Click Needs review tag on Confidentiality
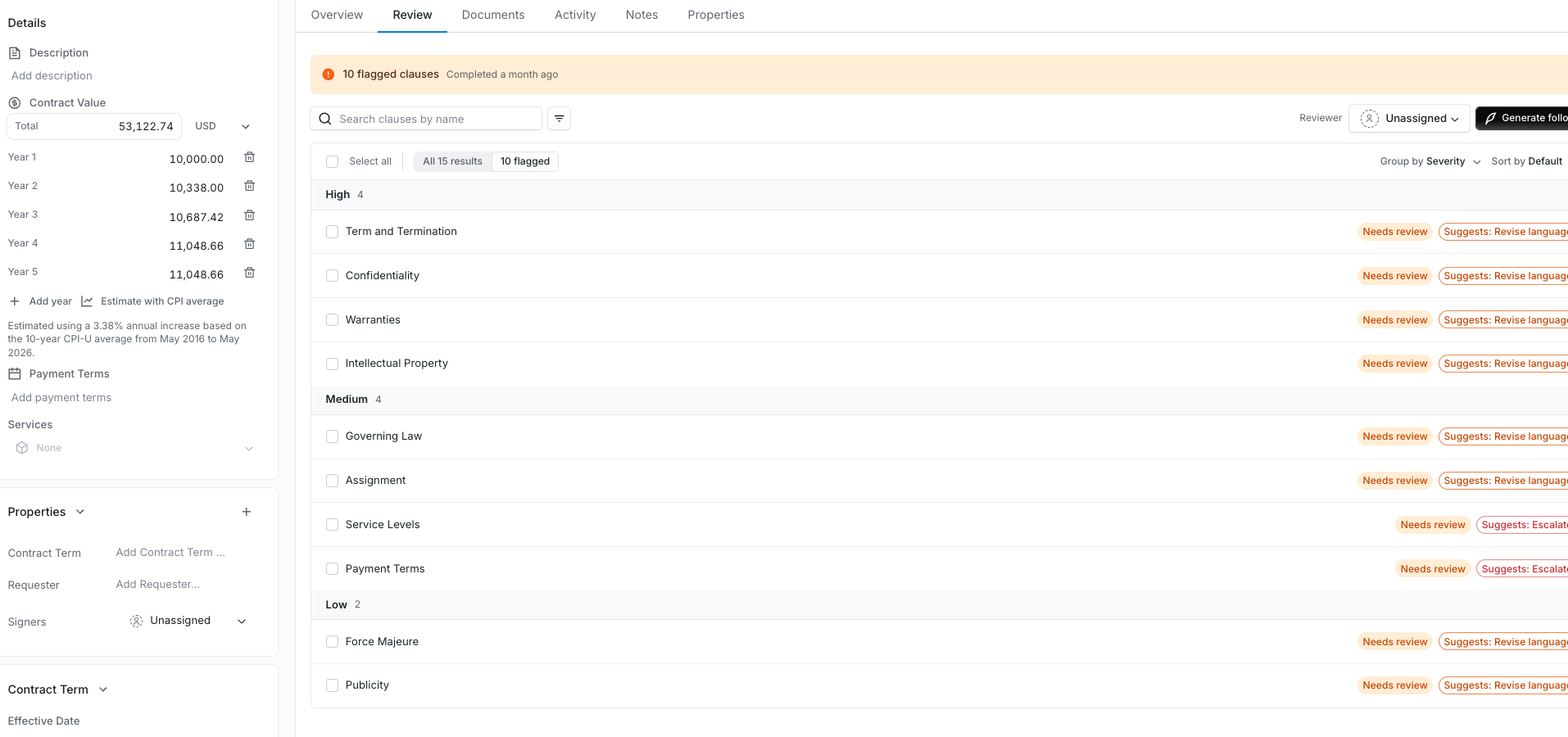The image size is (1568, 737). click(1395, 276)
